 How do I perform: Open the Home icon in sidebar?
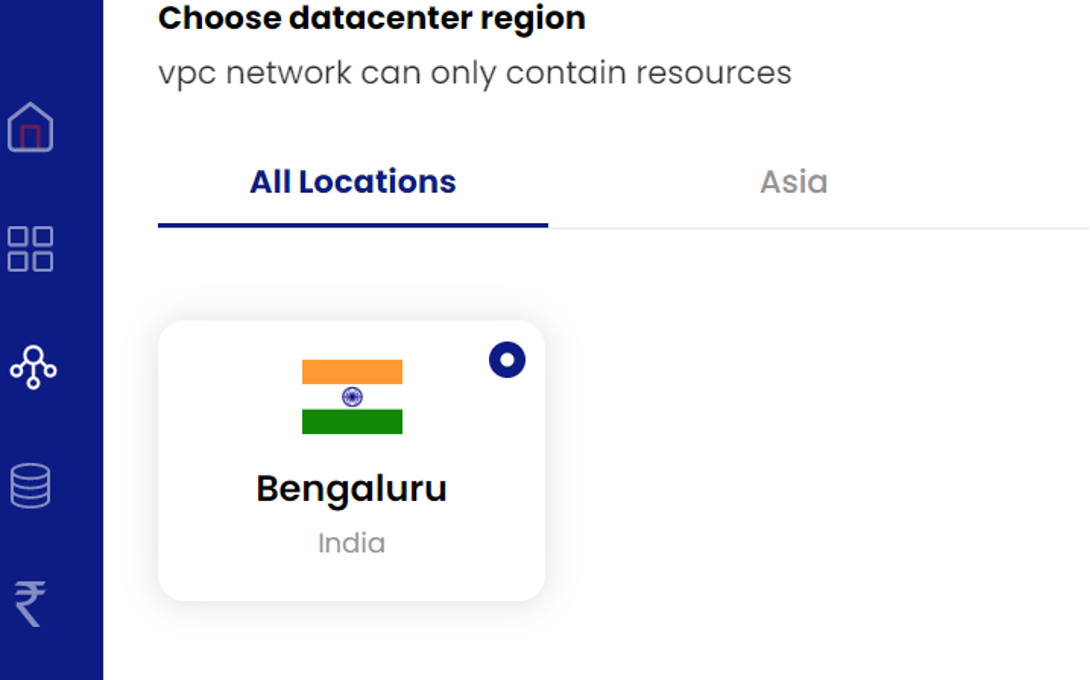(x=30, y=128)
